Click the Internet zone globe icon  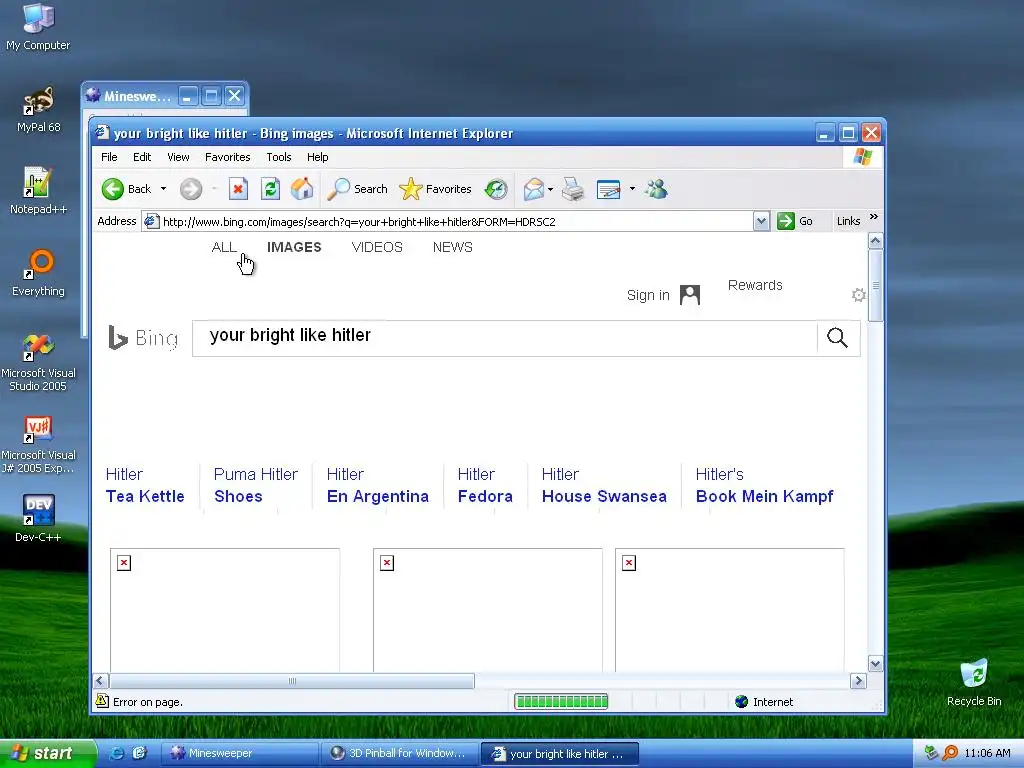pyautogui.click(x=741, y=702)
